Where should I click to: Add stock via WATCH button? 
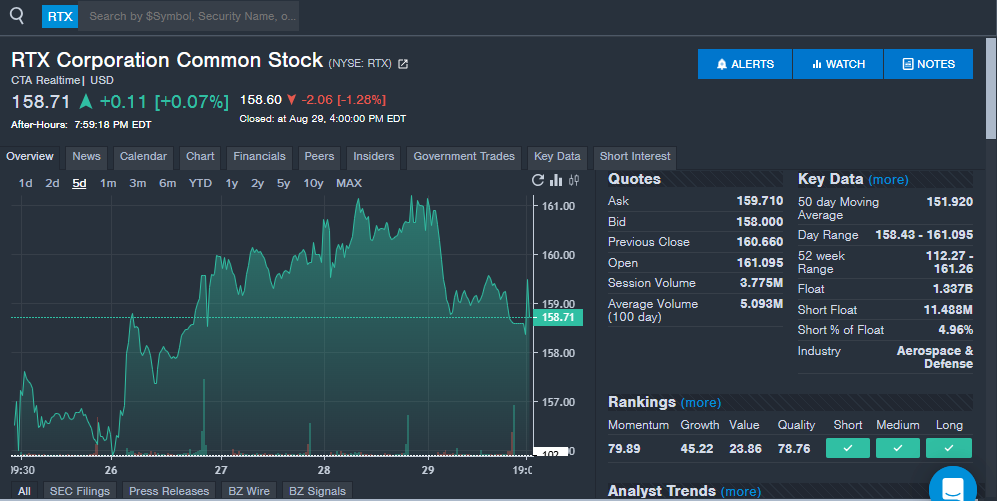click(838, 64)
